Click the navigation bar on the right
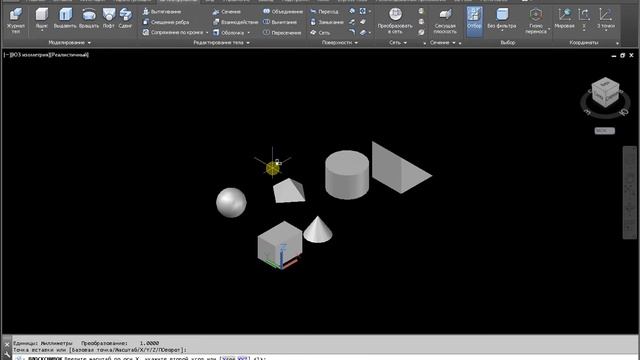The width and height of the screenshot is (640, 360). pos(630,192)
